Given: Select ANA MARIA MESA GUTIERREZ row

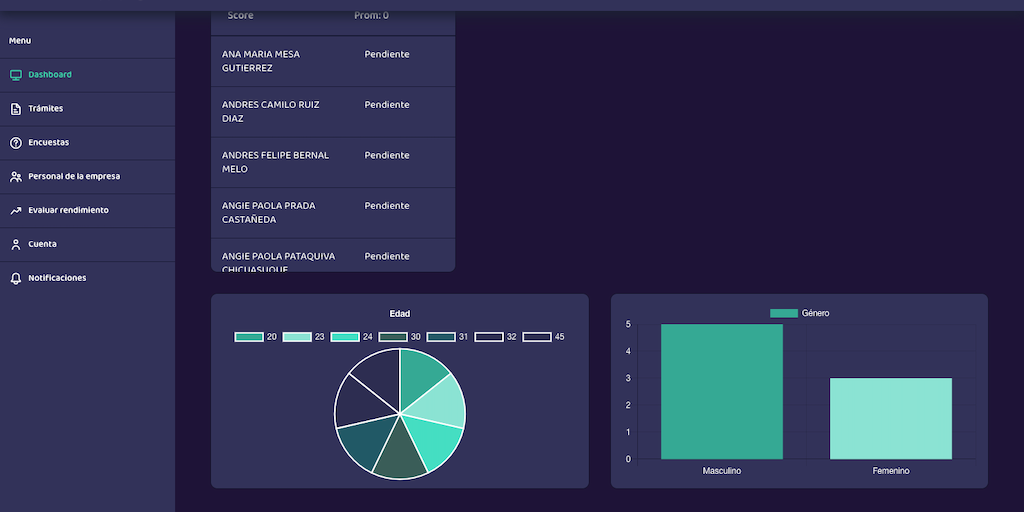Looking at the screenshot, I should 261,61.
